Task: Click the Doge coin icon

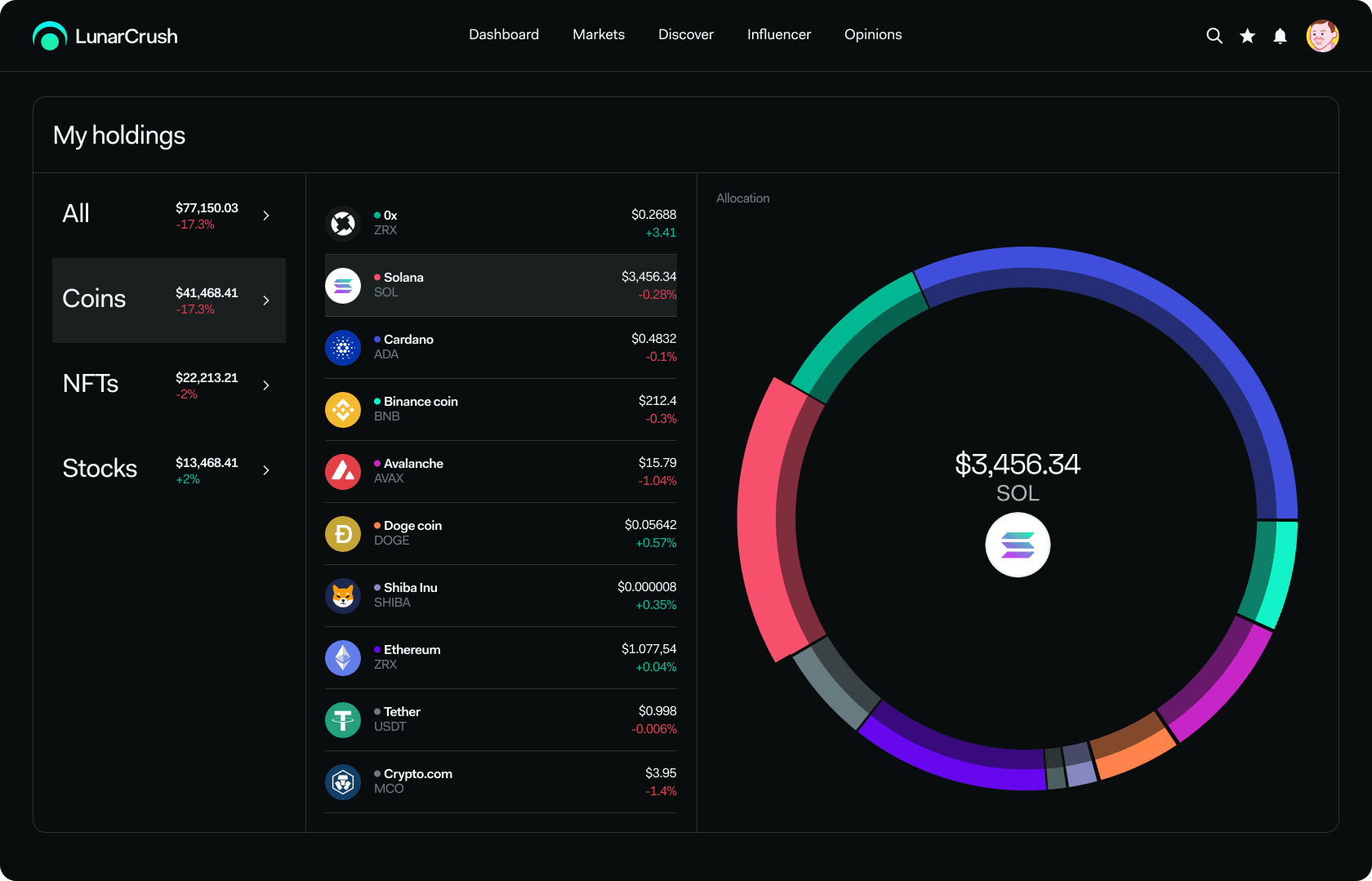Action: (x=343, y=534)
